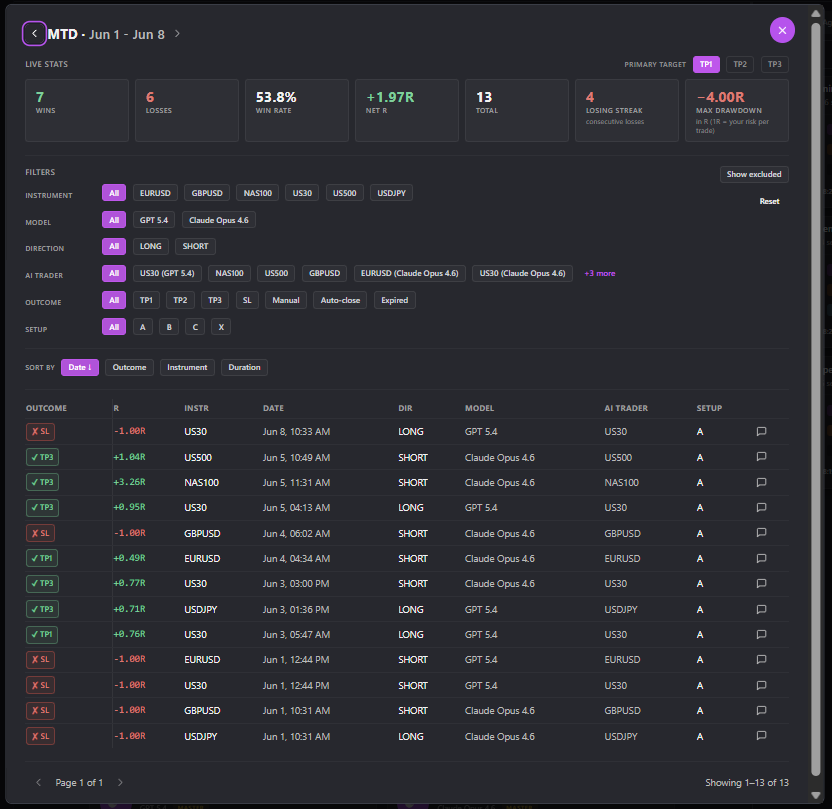832x809 pixels.
Task: Go to next page in pagination
Action: (x=120, y=782)
